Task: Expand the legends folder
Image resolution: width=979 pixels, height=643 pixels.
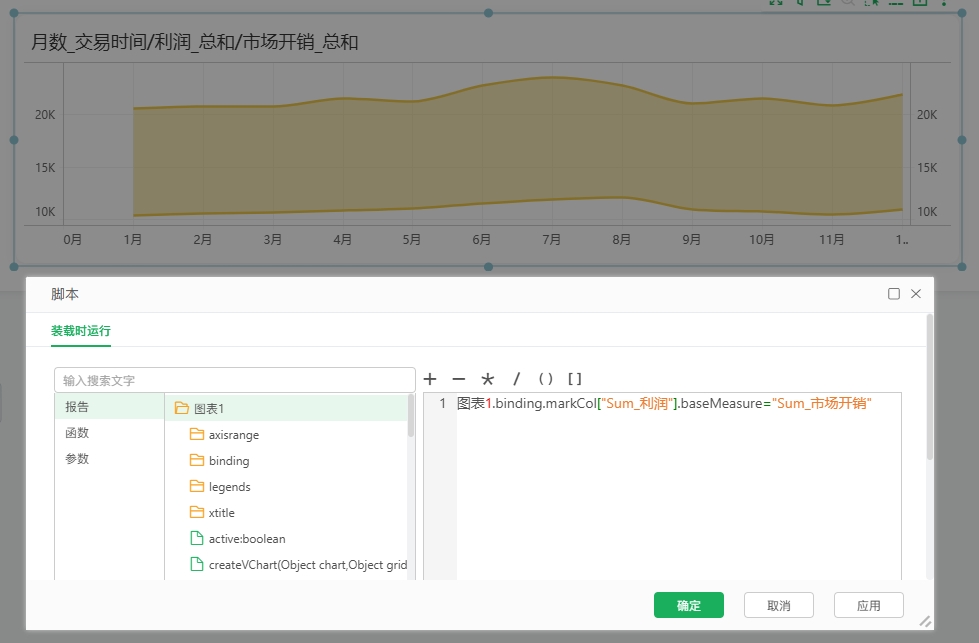Action: pyautogui.click(x=229, y=487)
